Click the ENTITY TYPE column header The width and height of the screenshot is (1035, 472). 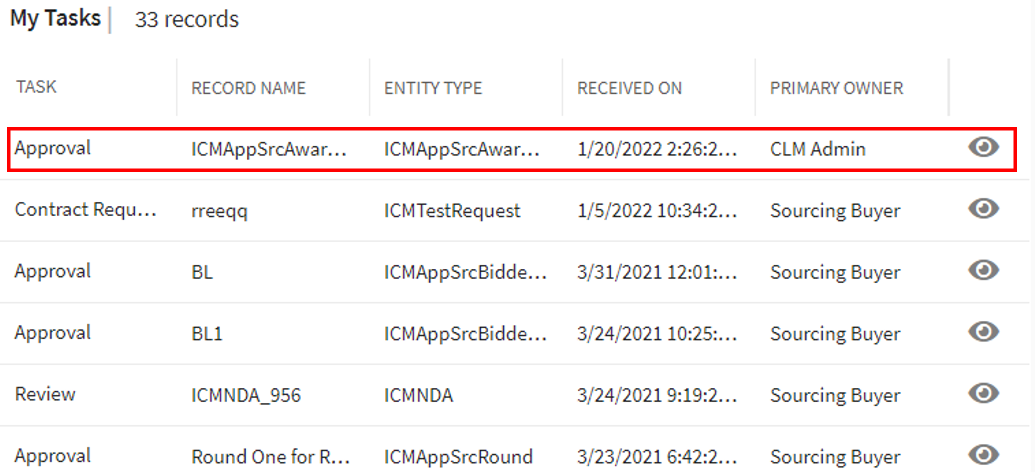[x=433, y=88]
